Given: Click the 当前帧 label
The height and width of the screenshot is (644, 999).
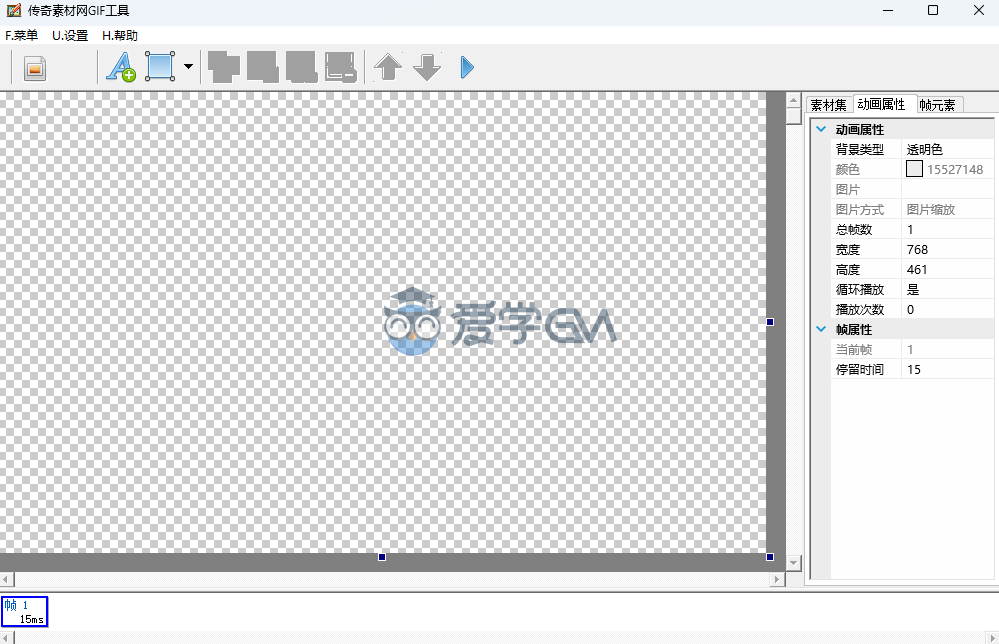Looking at the screenshot, I should (x=854, y=349).
